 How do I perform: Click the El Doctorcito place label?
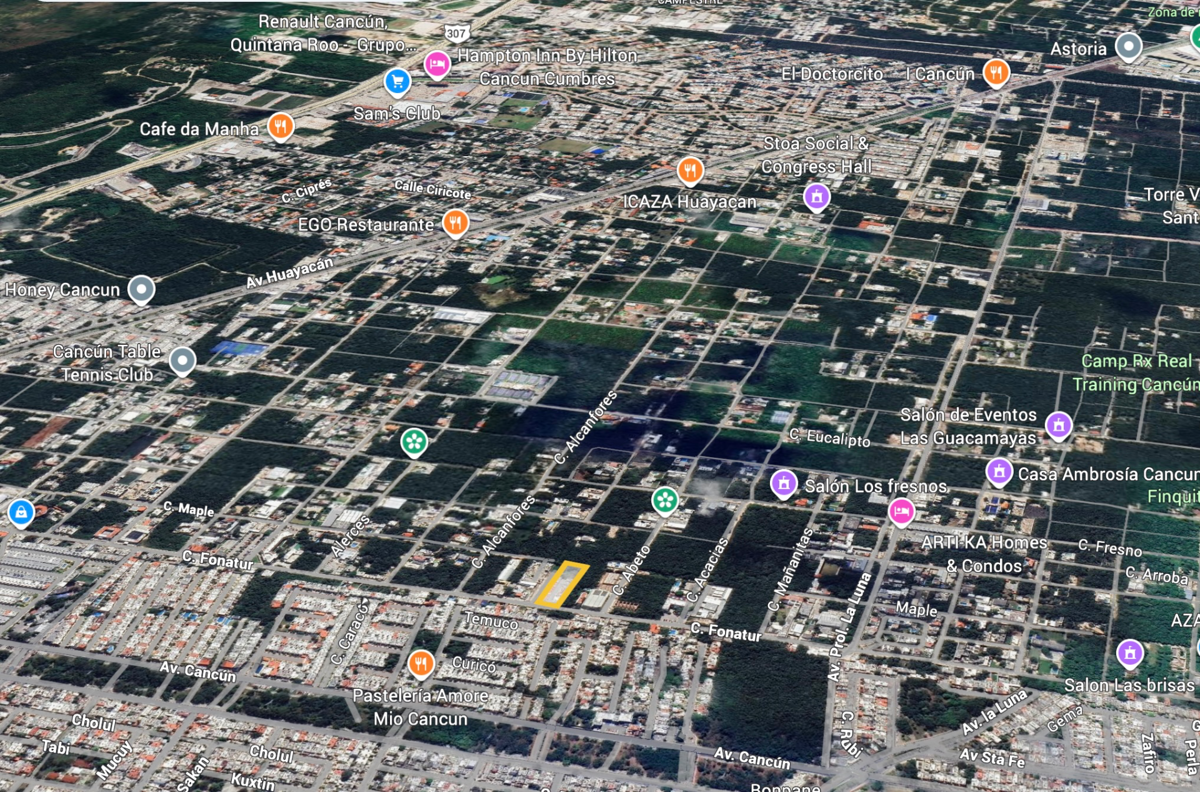click(833, 74)
